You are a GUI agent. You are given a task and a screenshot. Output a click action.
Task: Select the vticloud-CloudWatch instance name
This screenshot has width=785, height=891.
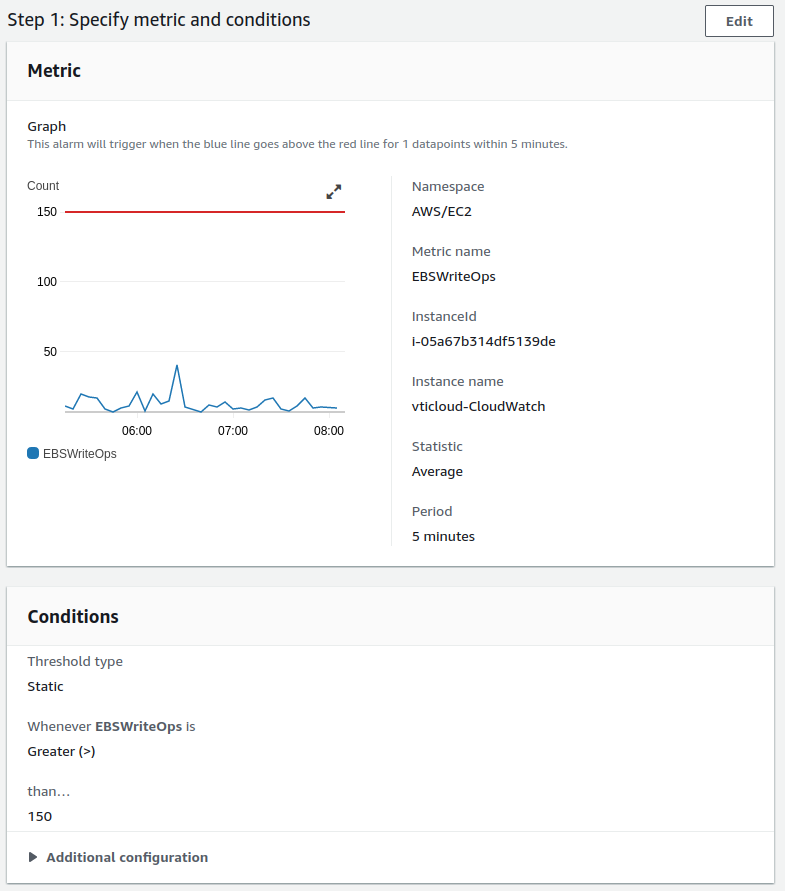click(479, 406)
